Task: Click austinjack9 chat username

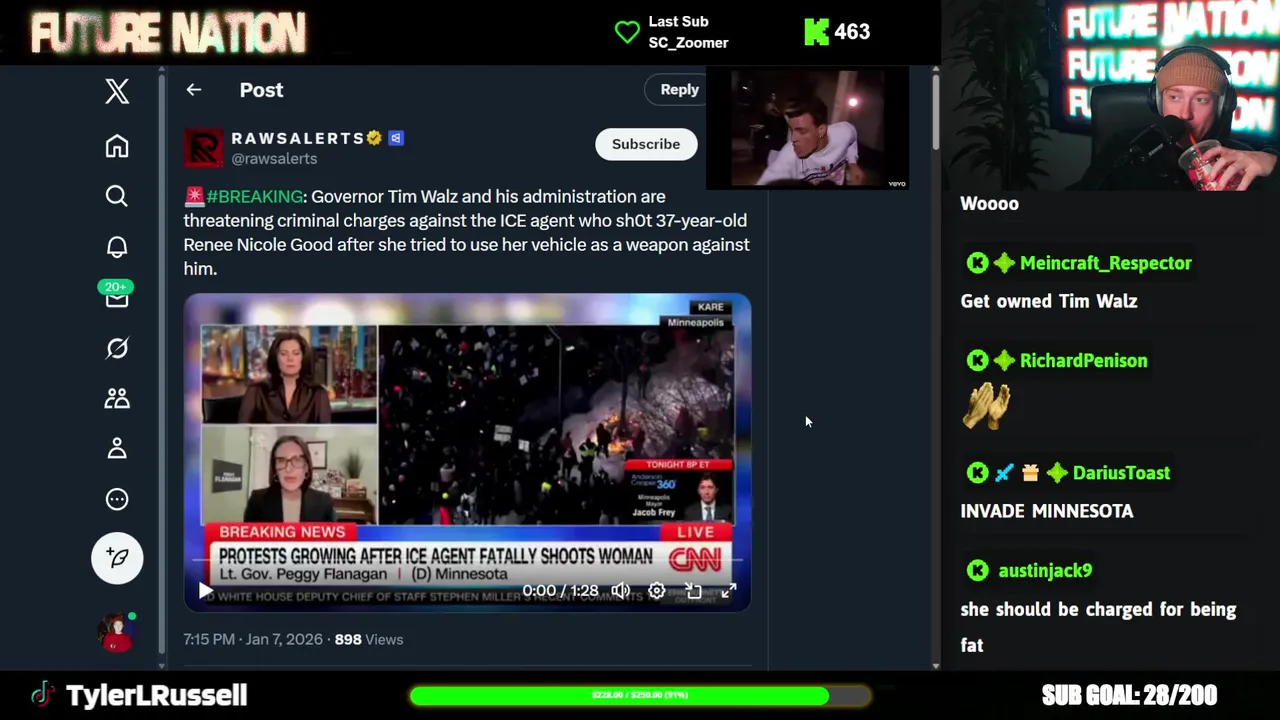Action: click(x=1045, y=571)
